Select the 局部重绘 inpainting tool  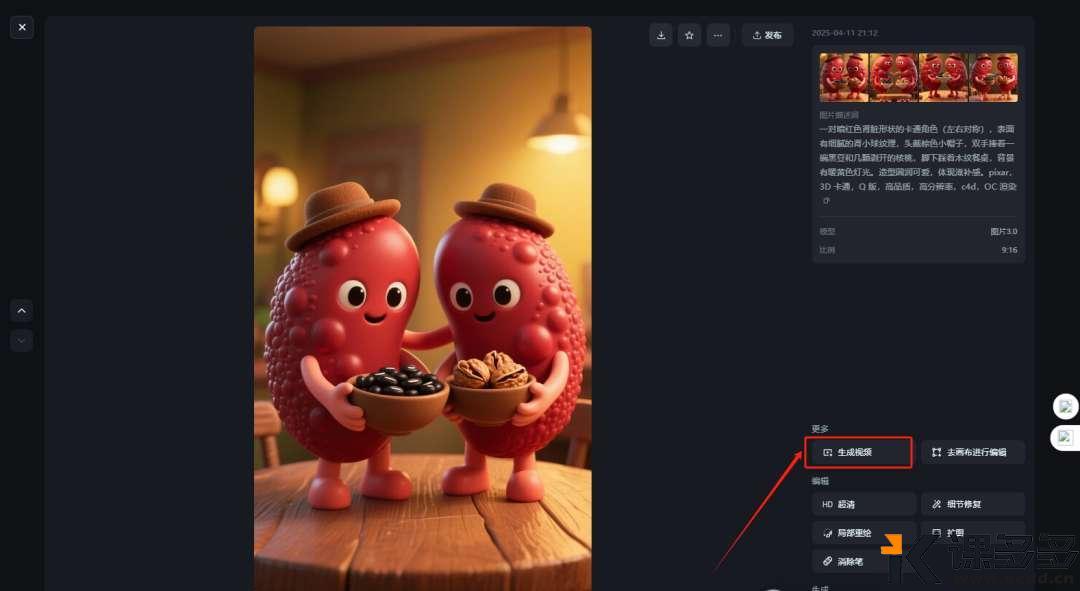click(864, 533)
